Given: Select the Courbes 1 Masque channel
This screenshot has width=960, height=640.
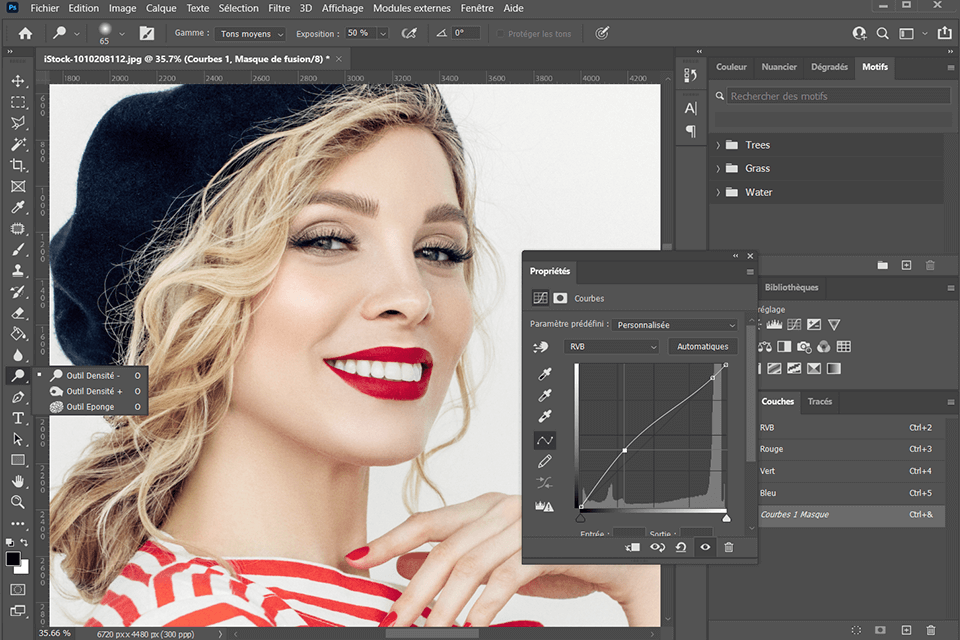Looking at the screenshot, I should 851,514.
